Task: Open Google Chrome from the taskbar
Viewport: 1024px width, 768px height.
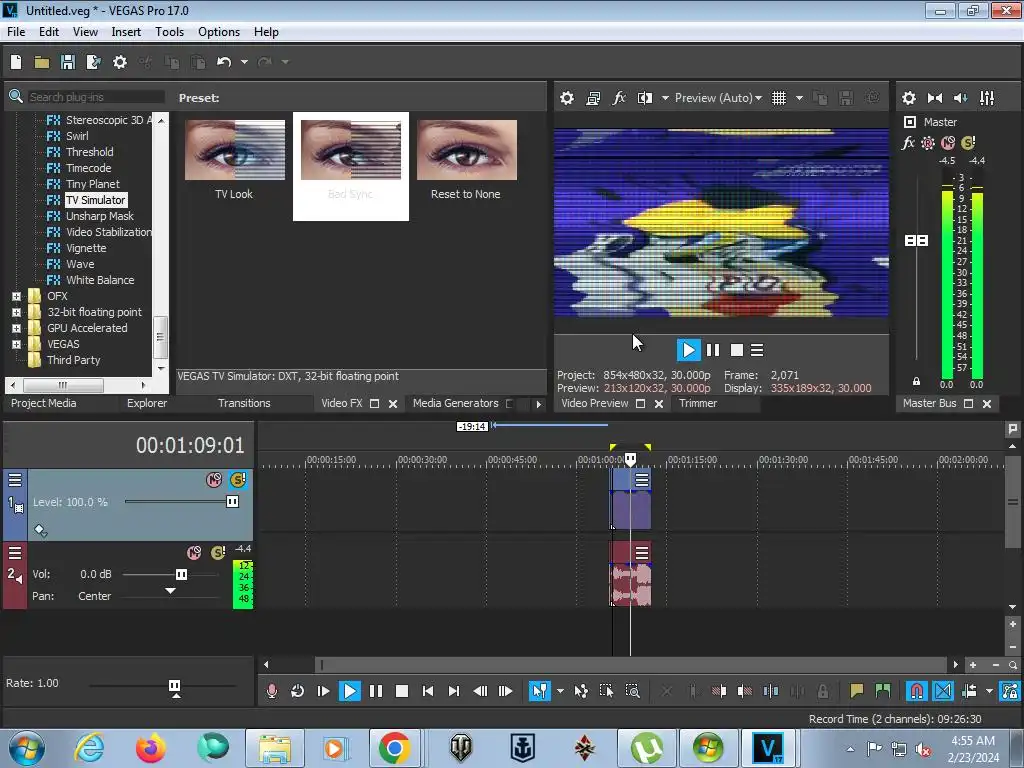Action: click(x=394, y=748)
